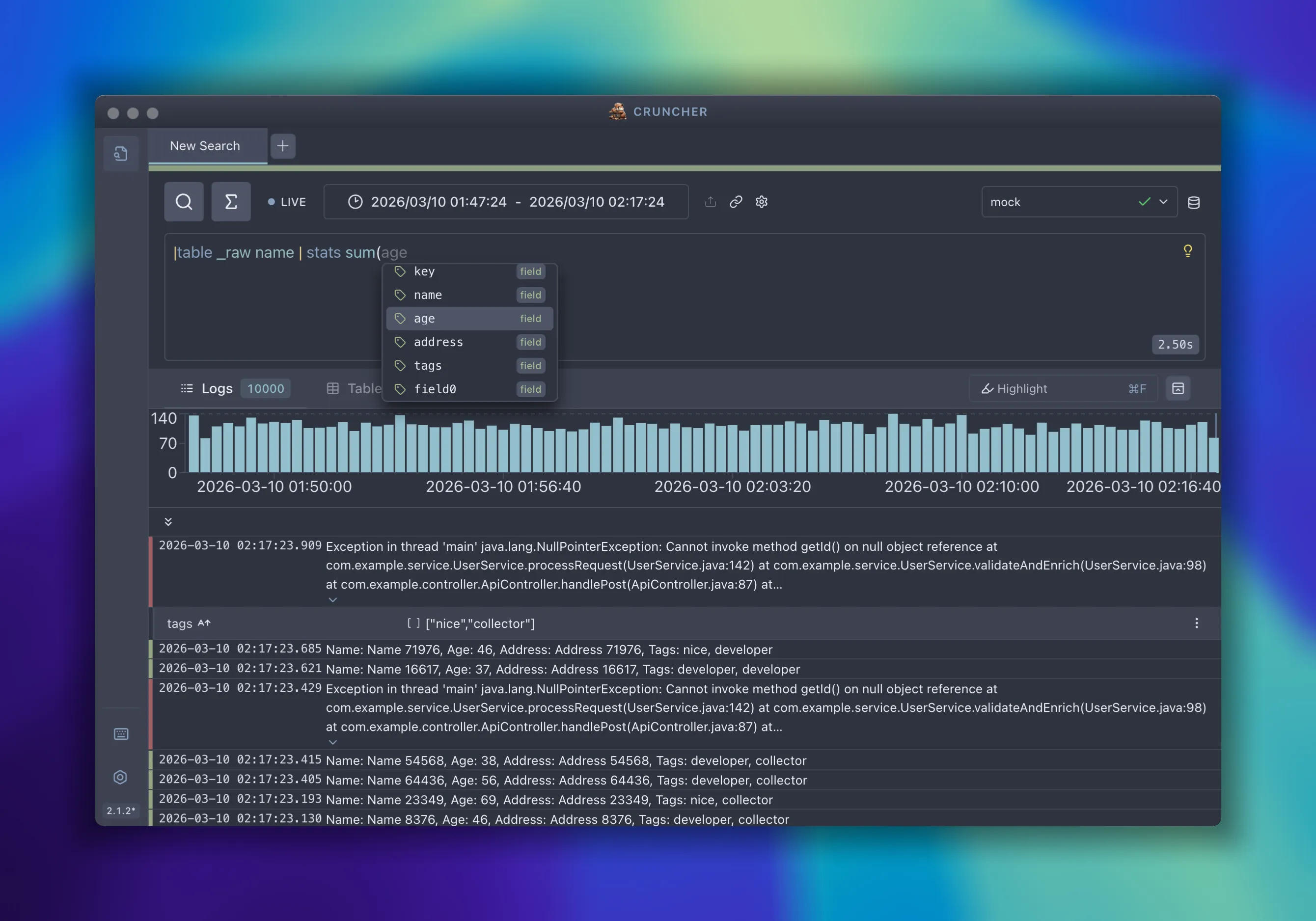This screenshot has width=1316, height=921.
Task: Click the log row for Name 64436
Action: coord(685,780)
